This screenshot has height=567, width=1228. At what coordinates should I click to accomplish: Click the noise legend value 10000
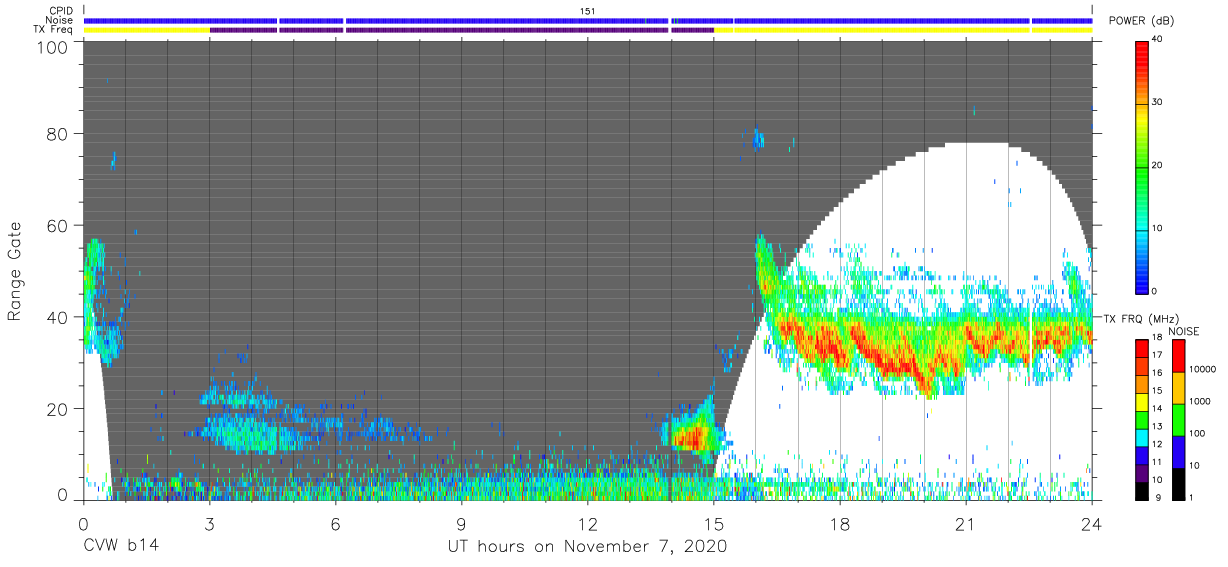click(x=1201, y=369)
